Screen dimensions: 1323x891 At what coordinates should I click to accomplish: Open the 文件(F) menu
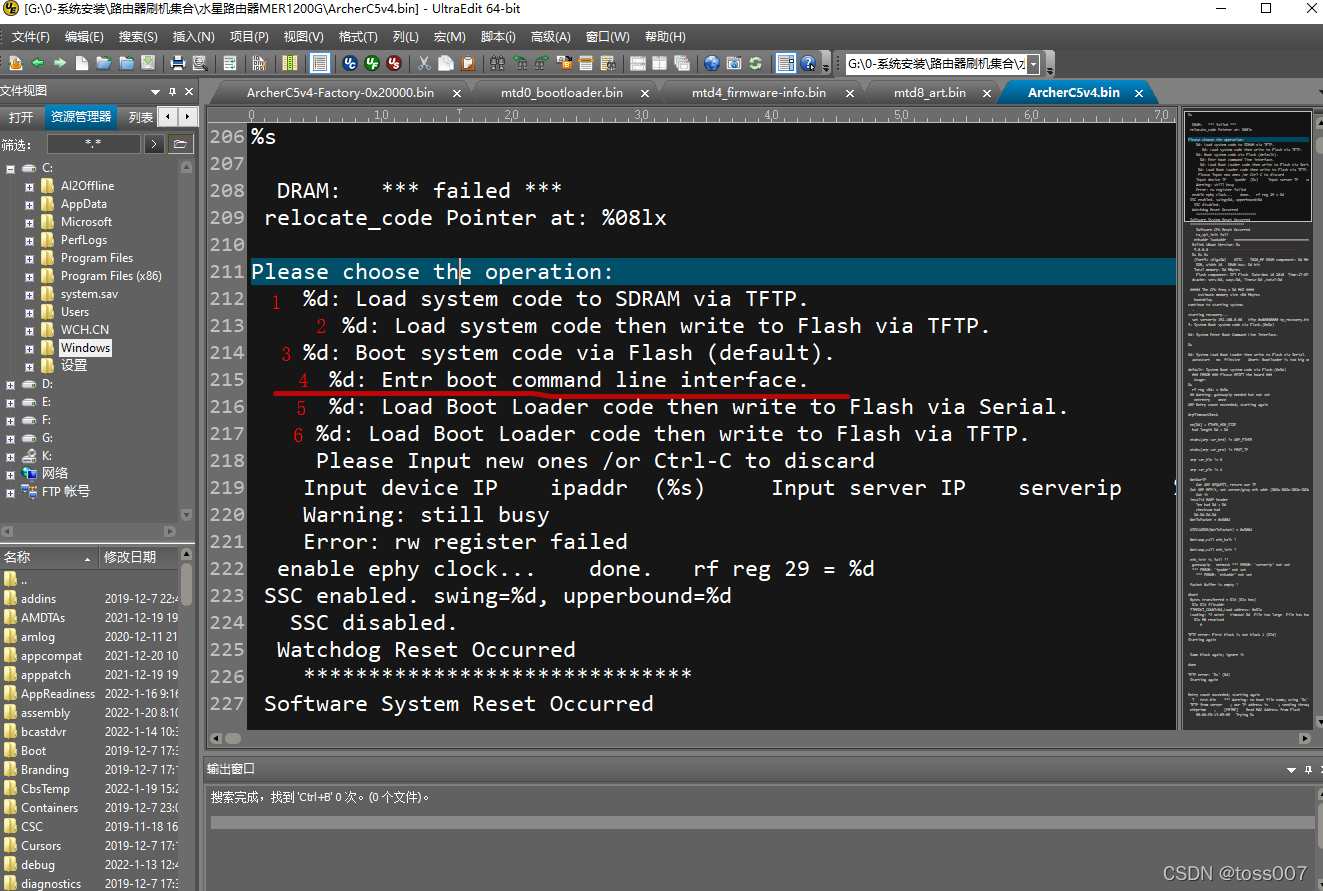click(x=31, y=37)
